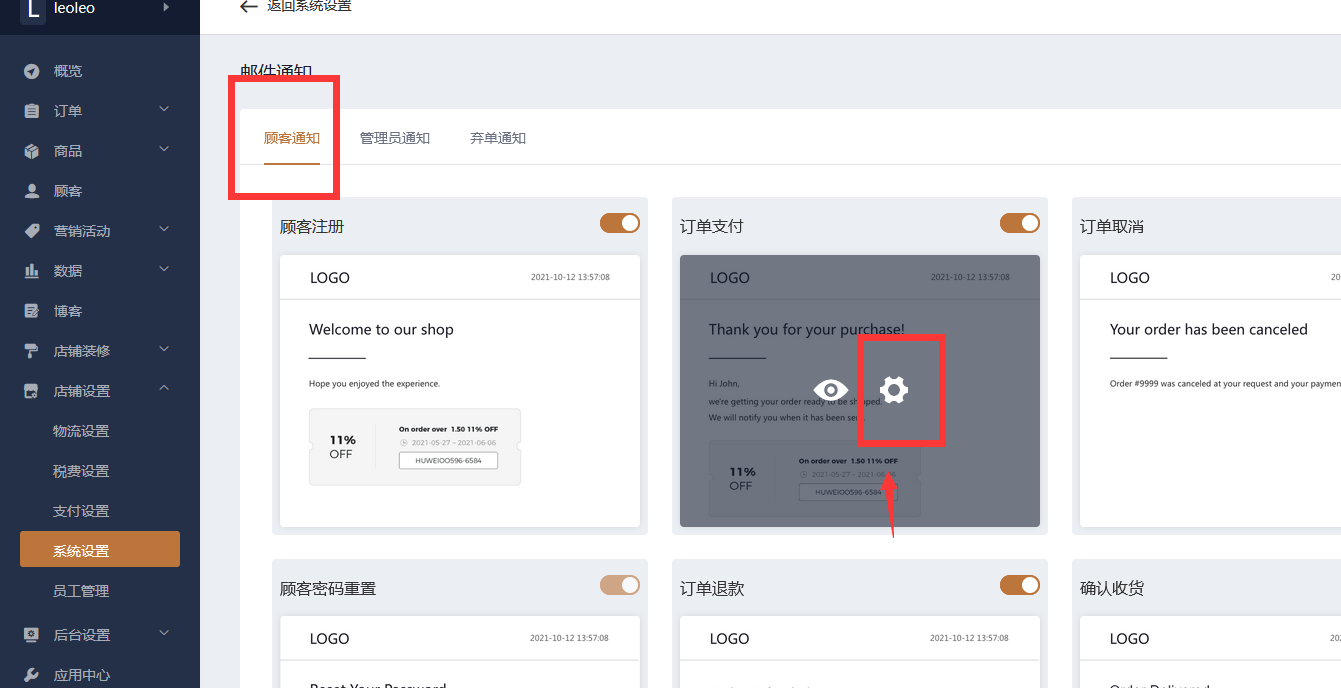Click 订单取消 card title
The width and height of the screenshot is (1341, 688).
(1112, 227)
